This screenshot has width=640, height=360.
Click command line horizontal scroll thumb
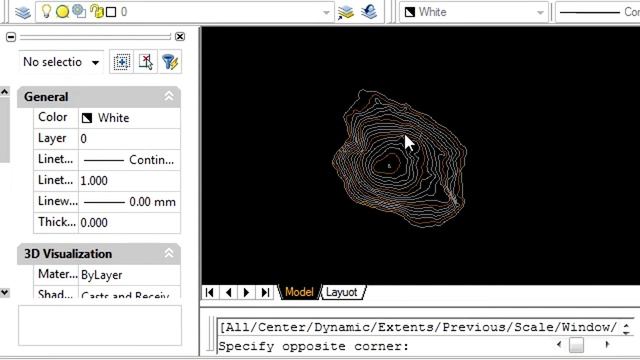tap(576, 345)
